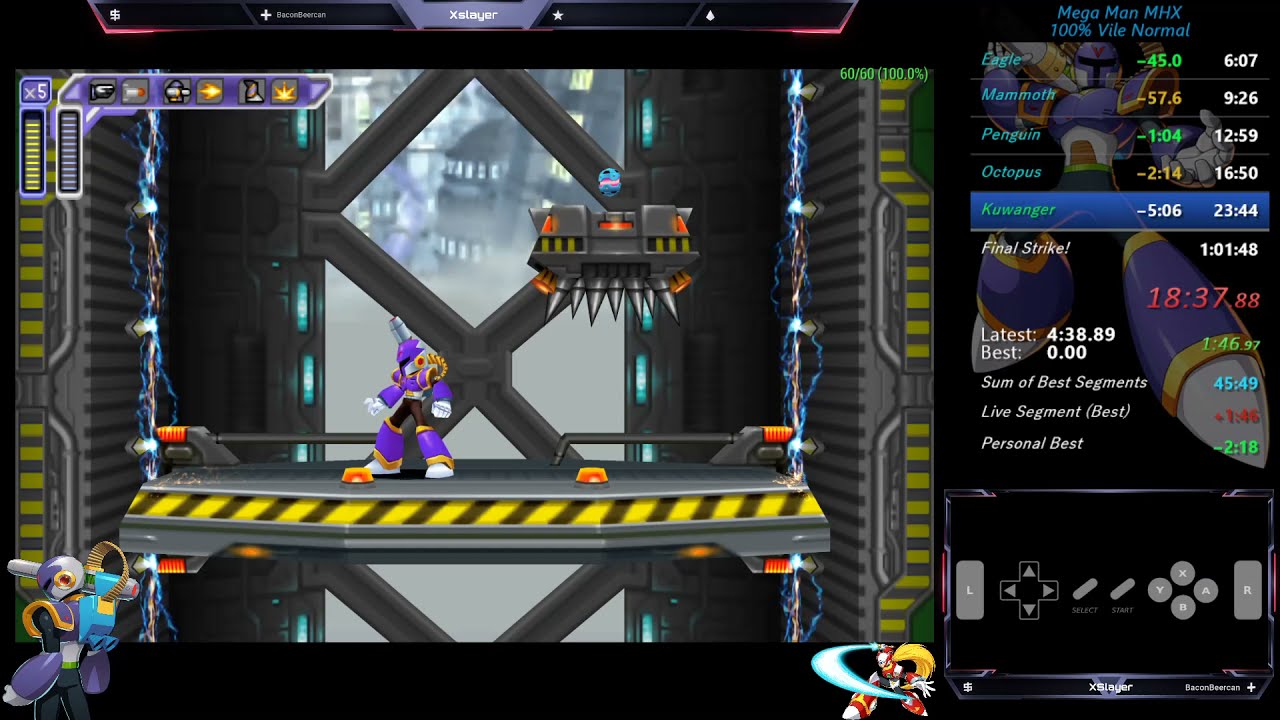Click BaconBeercan label below input display
This screenshot has height=720, width=1280.
pyautogui.click(x=1212, y=688)
